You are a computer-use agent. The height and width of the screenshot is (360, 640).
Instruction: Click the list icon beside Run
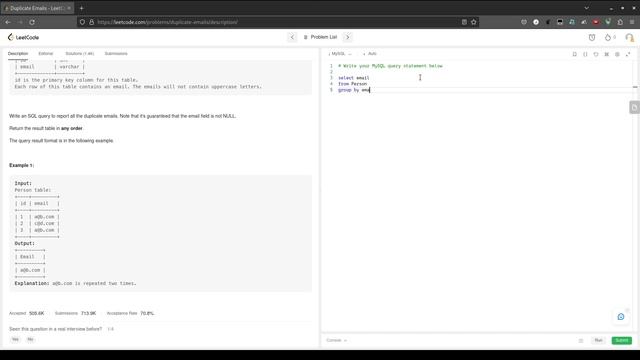pyautogui.click(x=581, y=340)
